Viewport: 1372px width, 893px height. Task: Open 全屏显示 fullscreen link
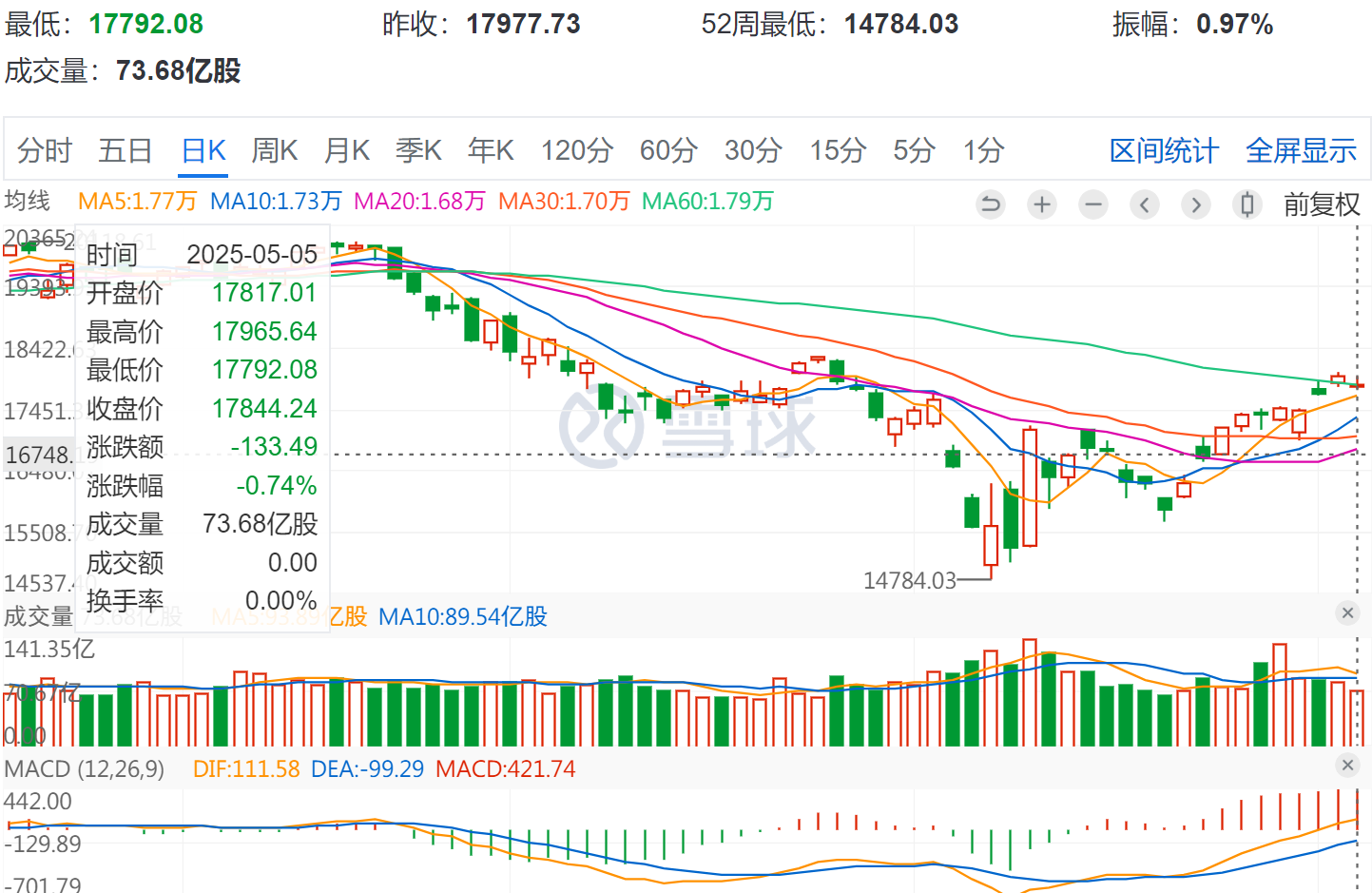[x=1301, y=150]
